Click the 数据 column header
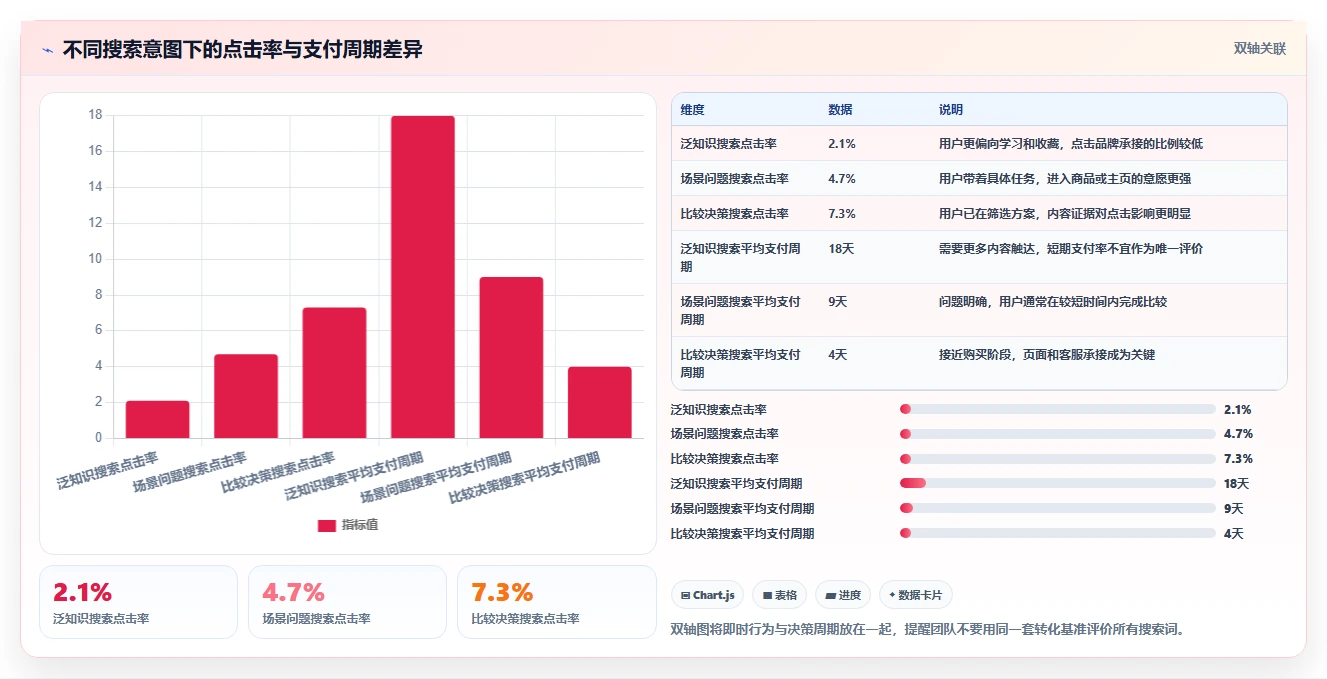 click(x=841, y=110)
